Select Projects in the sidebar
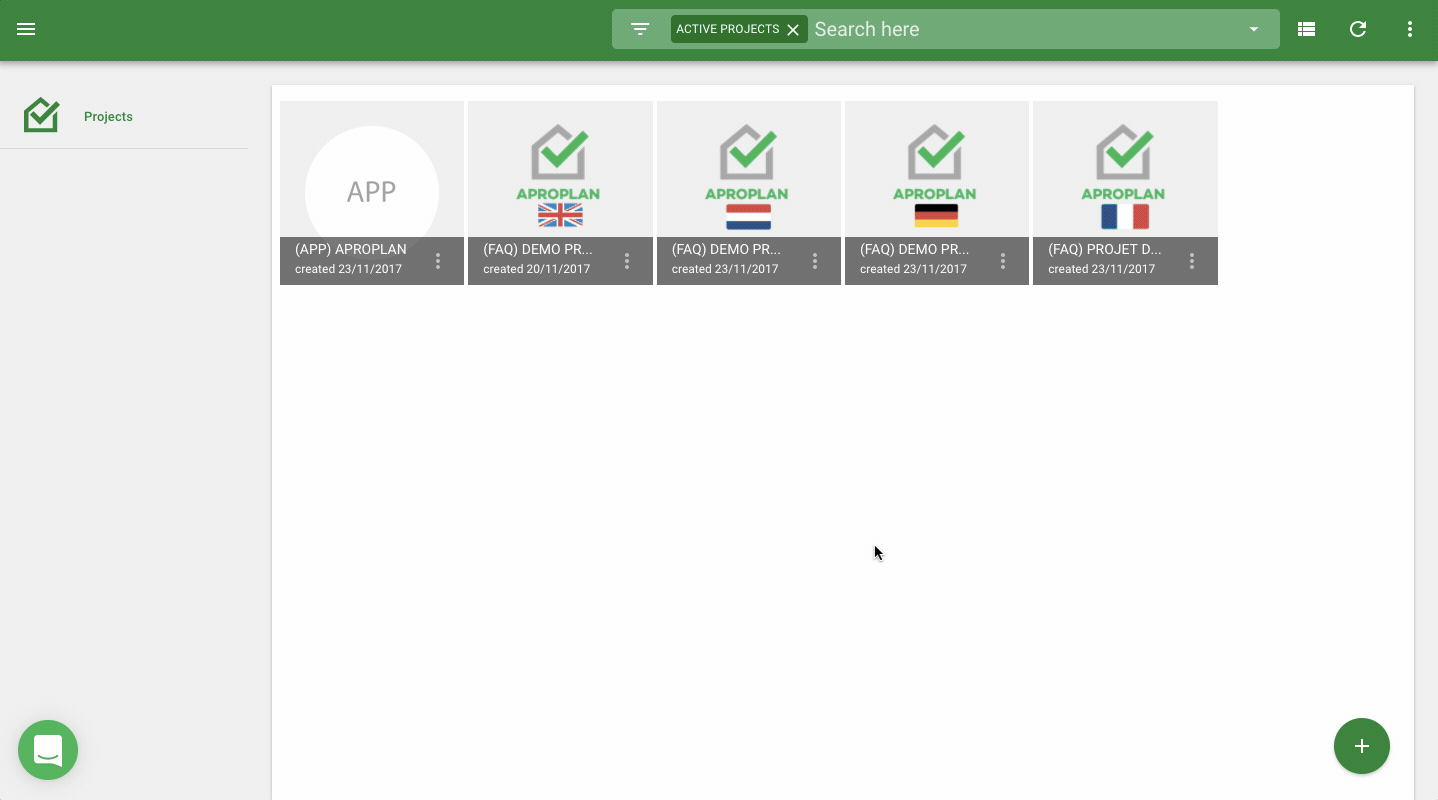Image resolution: width=1438 pixels, height=800 pixels. click(108, 116)
